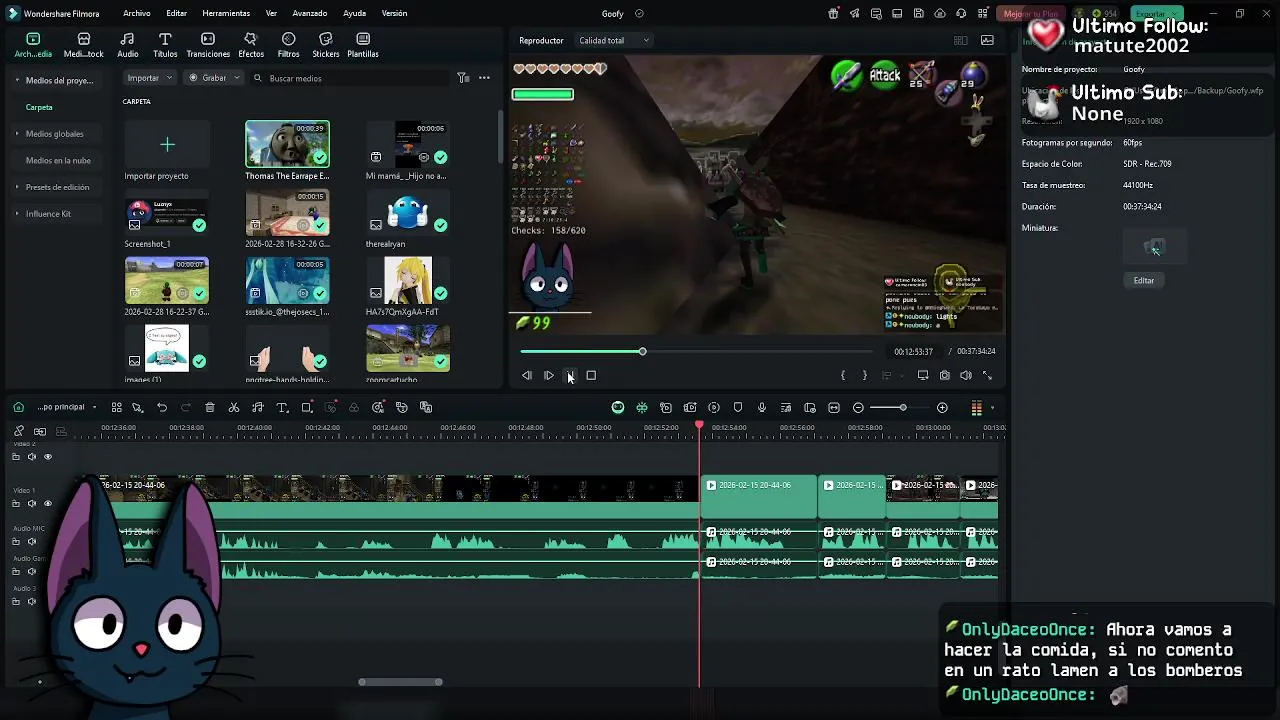Click the home icon left of project principal
This screenshot has width=1280, height=720.
click(x=18, y=407)
